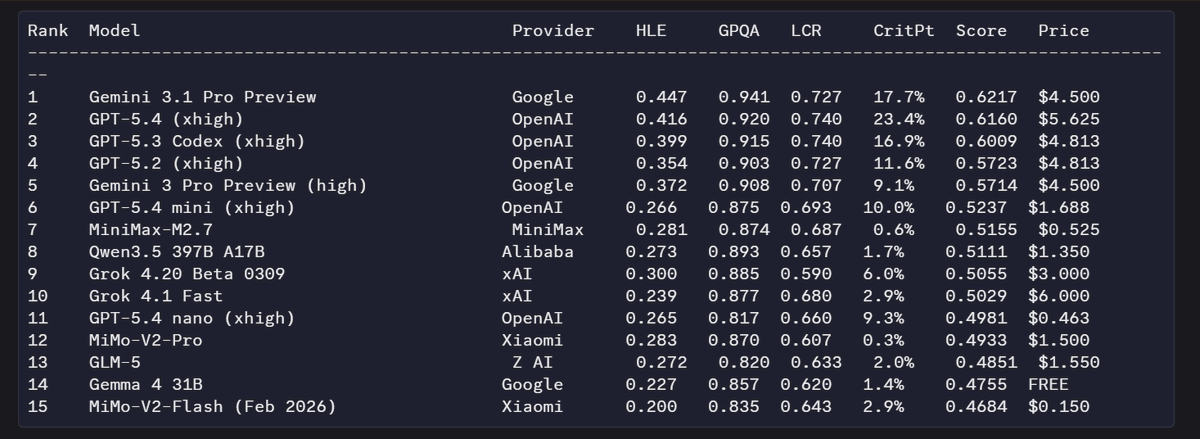
Task: Click the LCR value 0.590
Action: pos(806,274)
